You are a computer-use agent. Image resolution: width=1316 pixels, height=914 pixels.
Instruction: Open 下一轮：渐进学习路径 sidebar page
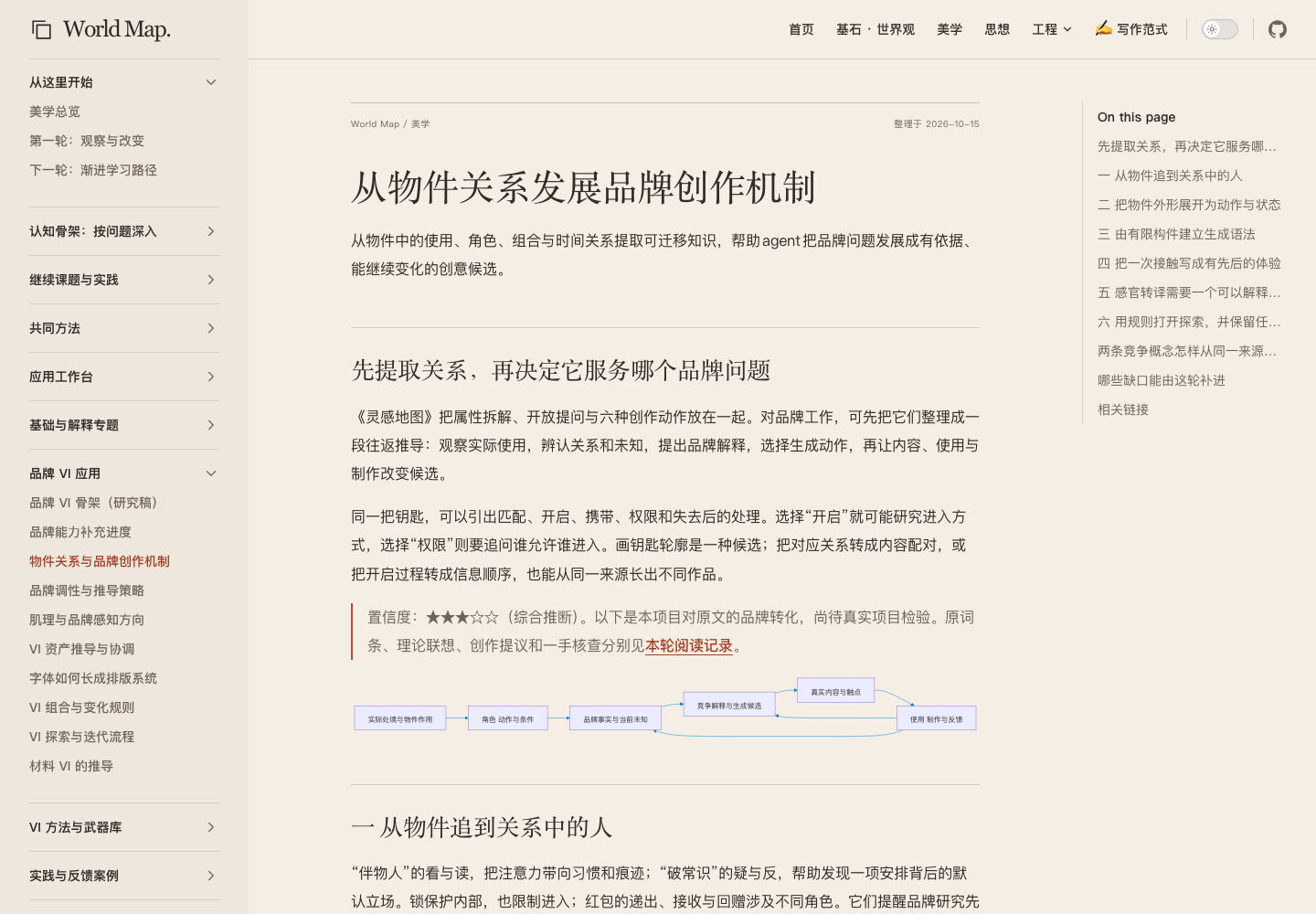click(93, 170)
